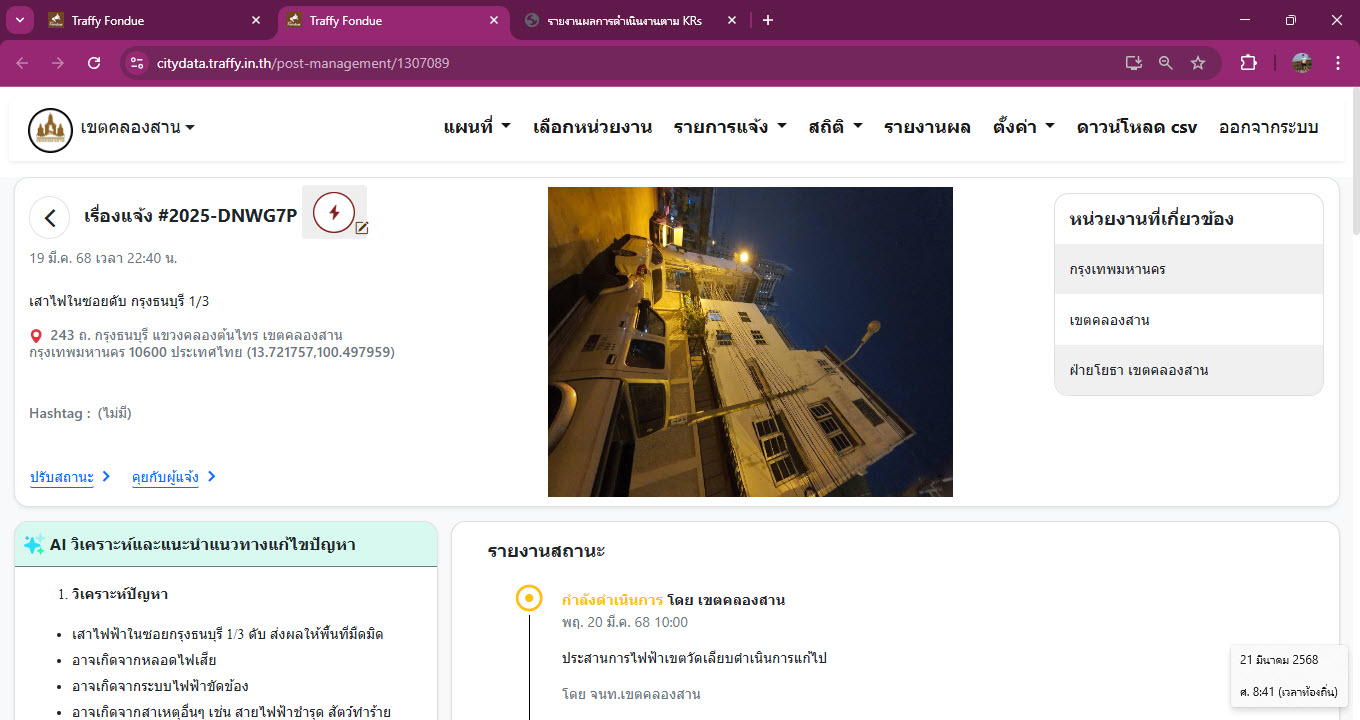
Task: Open a new browser tab
Action: [768, 20]
